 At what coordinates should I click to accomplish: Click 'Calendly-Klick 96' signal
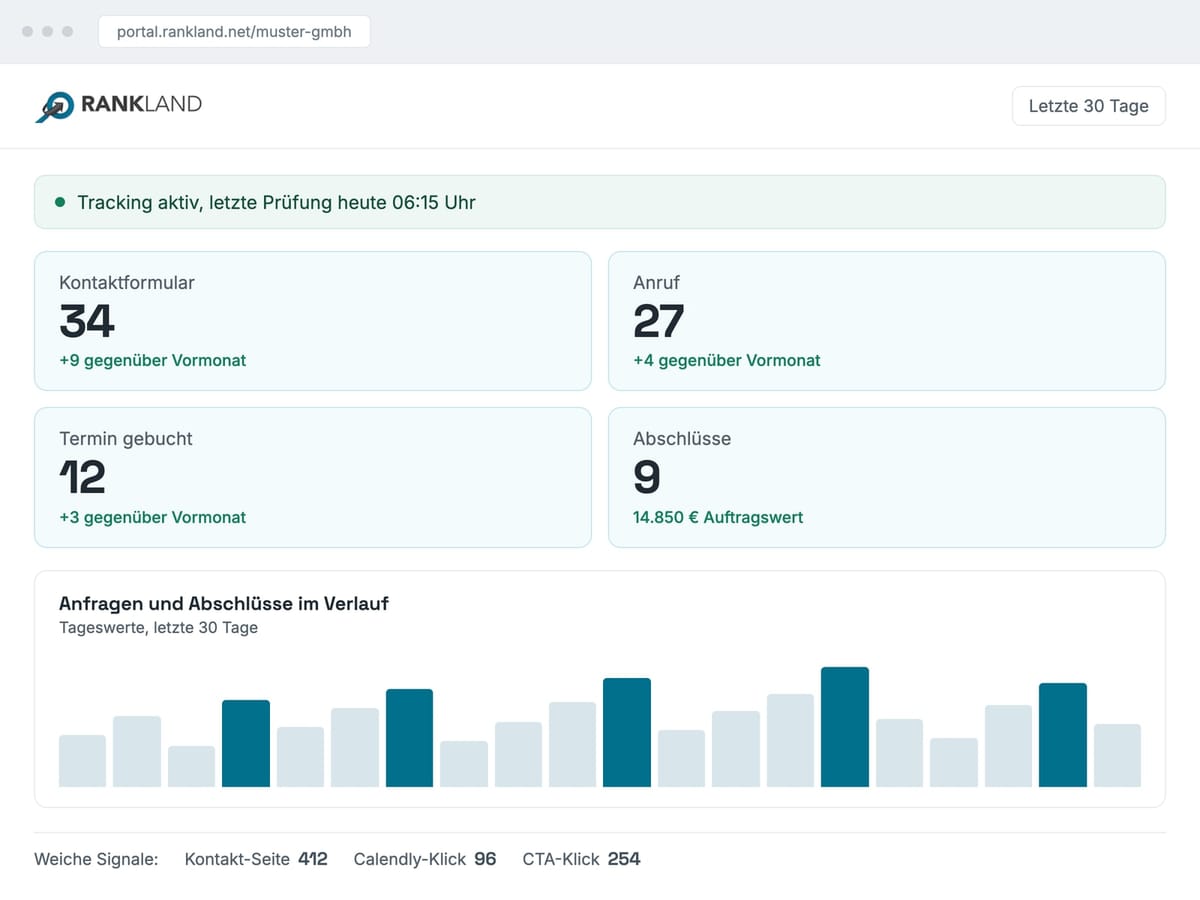point(425,859)
